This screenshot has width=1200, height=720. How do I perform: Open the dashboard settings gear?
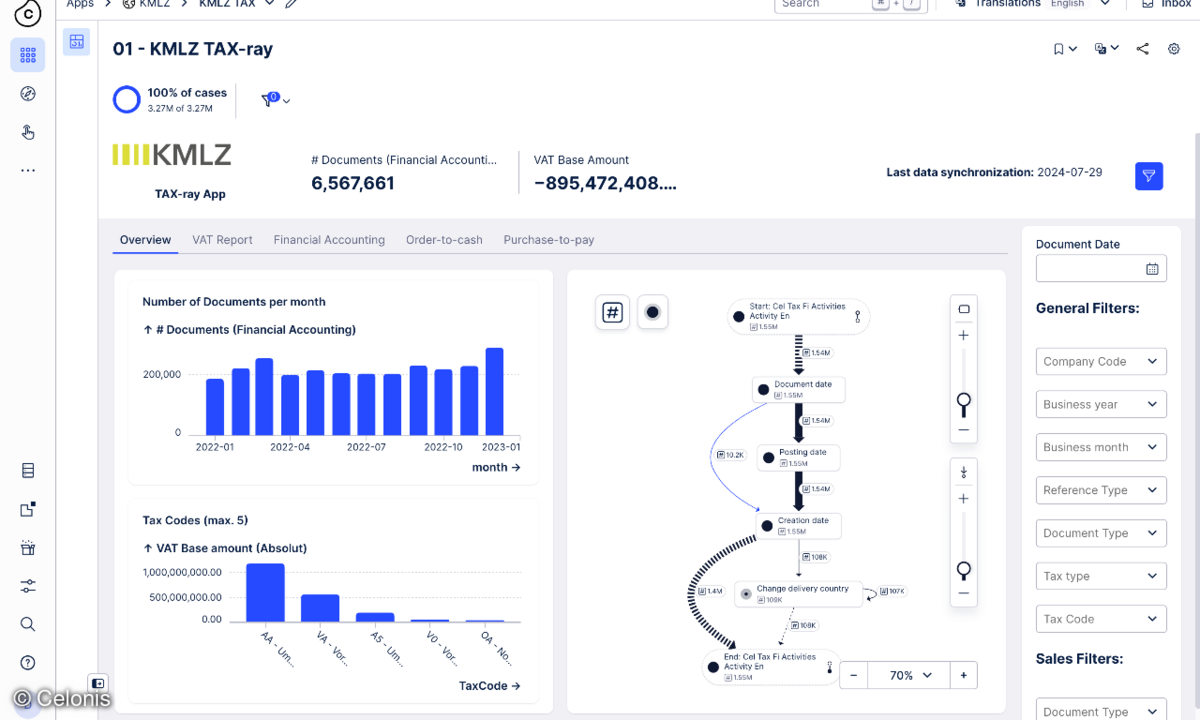1174,49
